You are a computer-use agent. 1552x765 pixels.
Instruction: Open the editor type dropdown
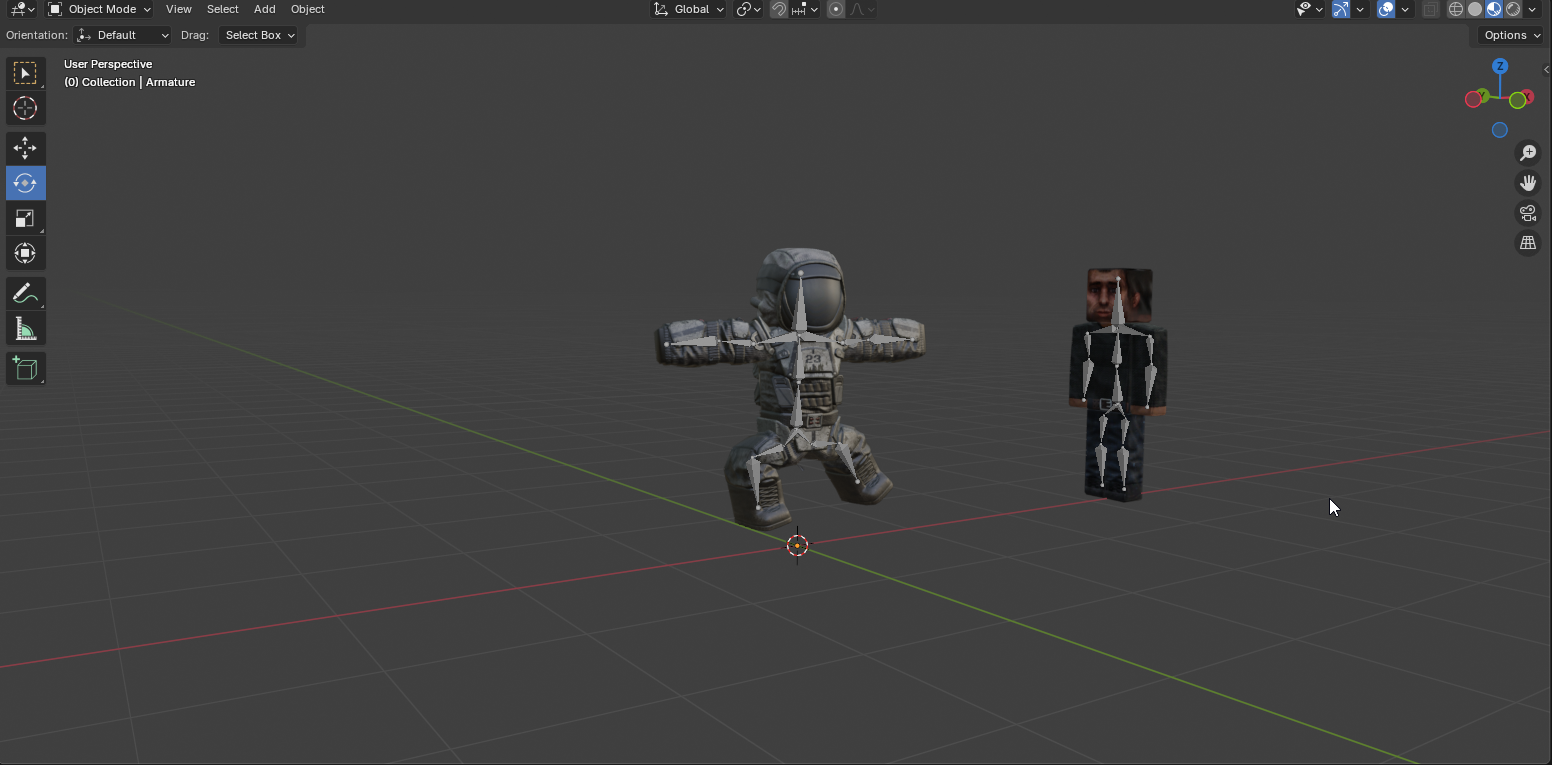(x=23, y=9)
